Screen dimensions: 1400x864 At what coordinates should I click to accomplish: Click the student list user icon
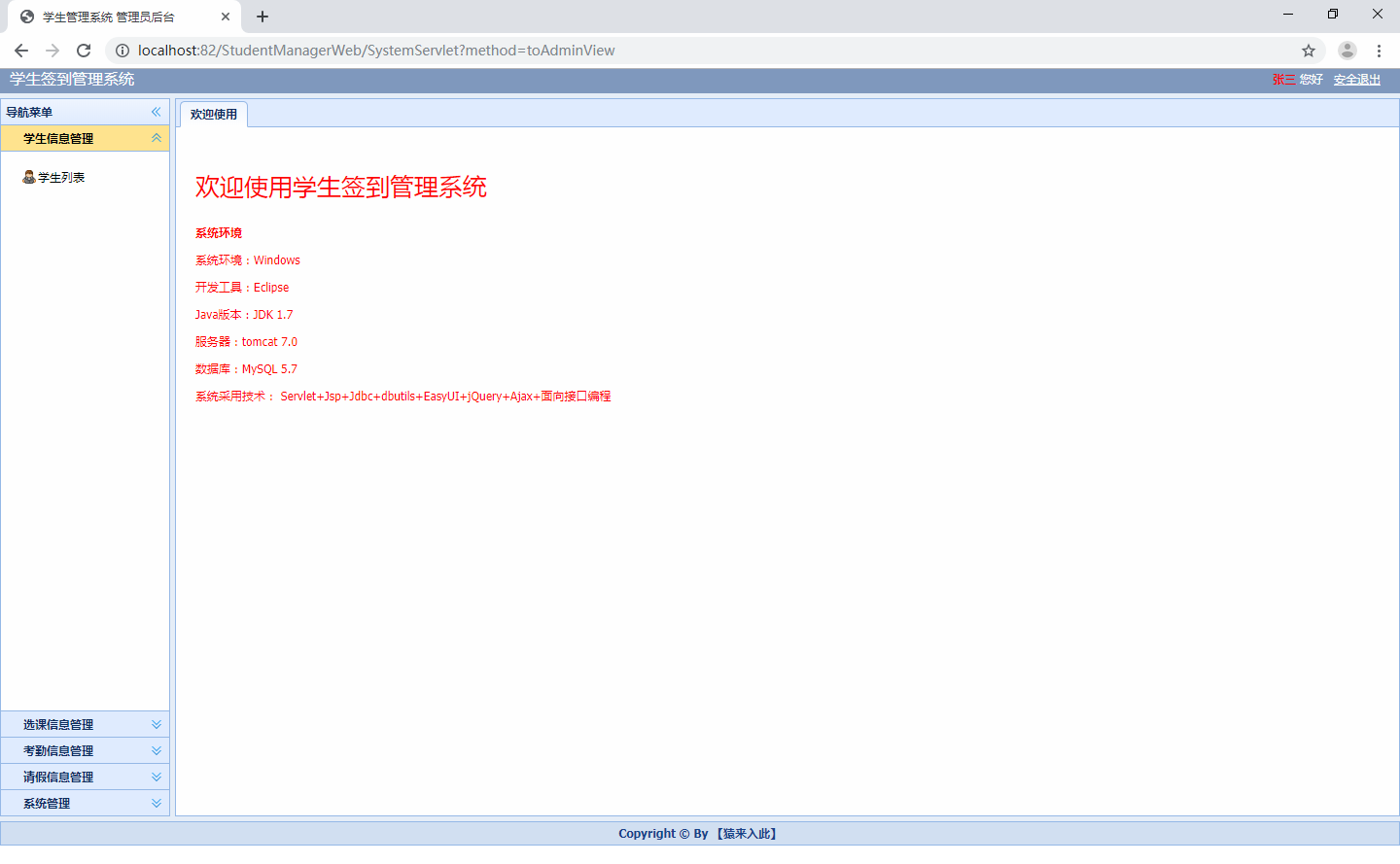pyautogui.click(x=29, y=177)
